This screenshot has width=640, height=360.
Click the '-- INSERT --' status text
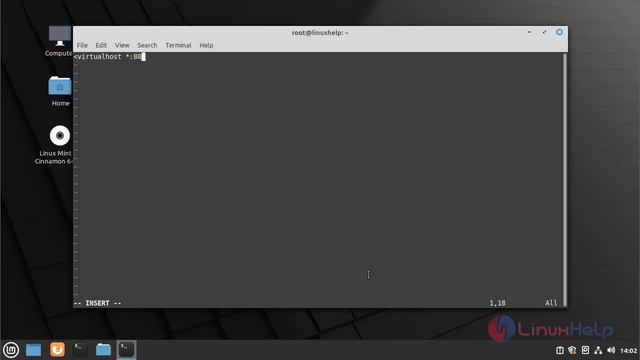[x=98, y=303]
